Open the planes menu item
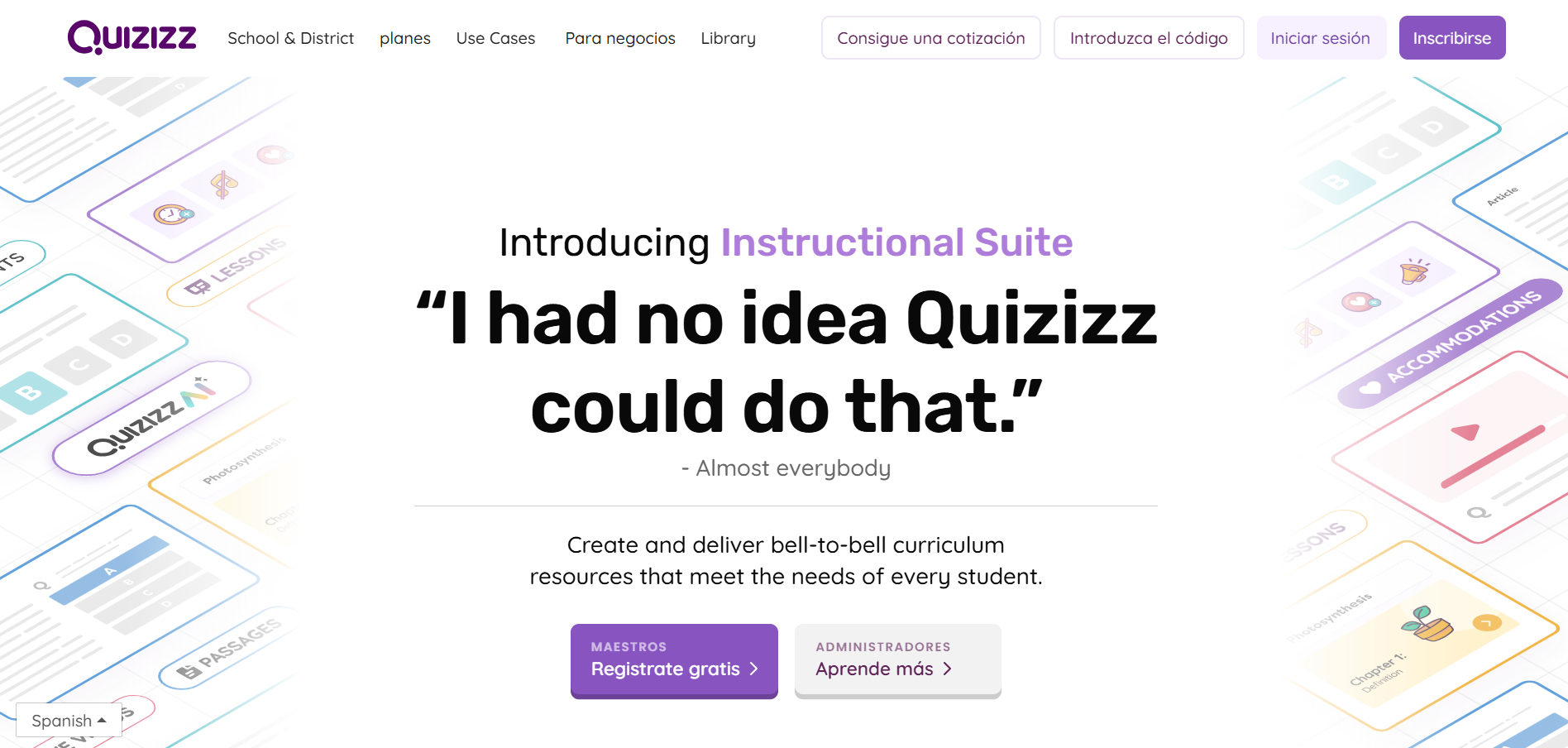Screen dimensions: 1568x748 pyautogui.click(x=405, y=38)
